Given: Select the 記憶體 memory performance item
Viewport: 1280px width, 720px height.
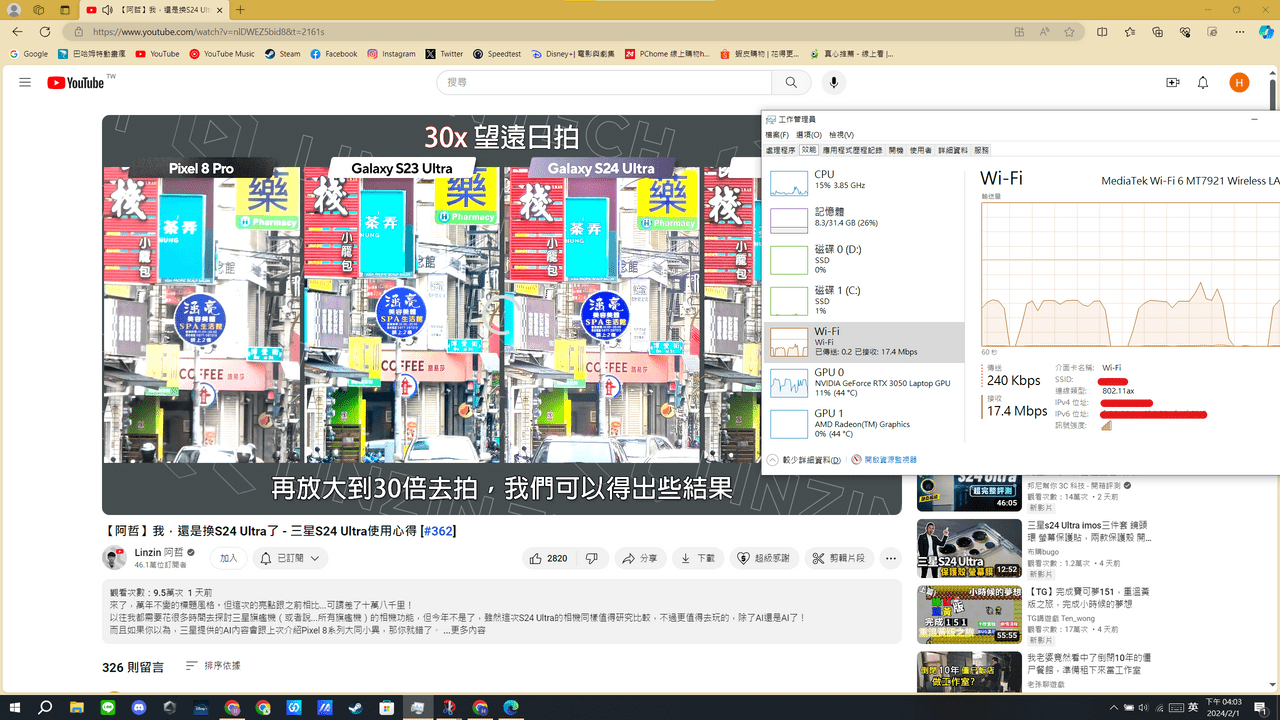Looking at the screenshot, I should [865, 218].
